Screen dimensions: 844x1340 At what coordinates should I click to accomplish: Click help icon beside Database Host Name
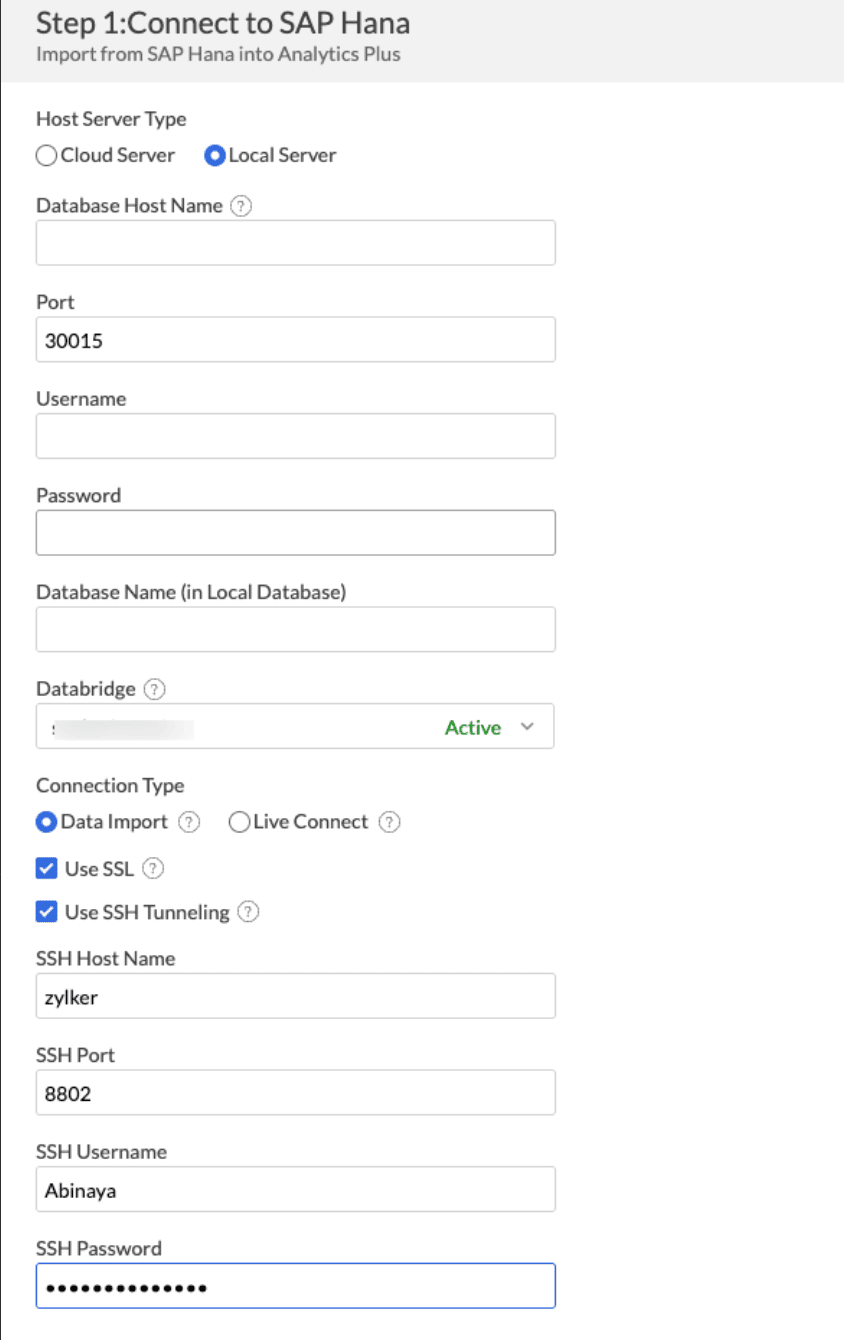click(241, 206)
